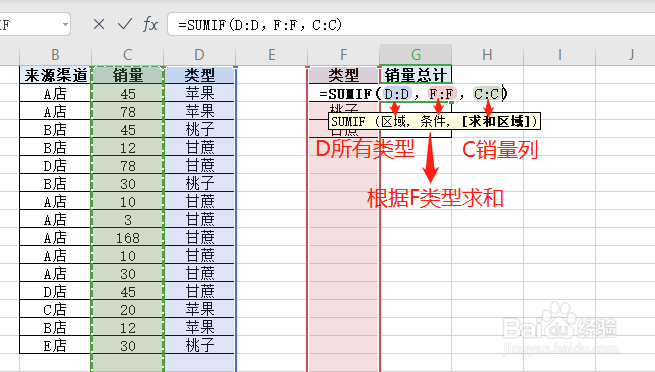Image resolution: width=655 pixels, height=372 pixels.
Task: Click the F:F reference in cell formula
Action: pyautogui.click(x=442, y=94)
